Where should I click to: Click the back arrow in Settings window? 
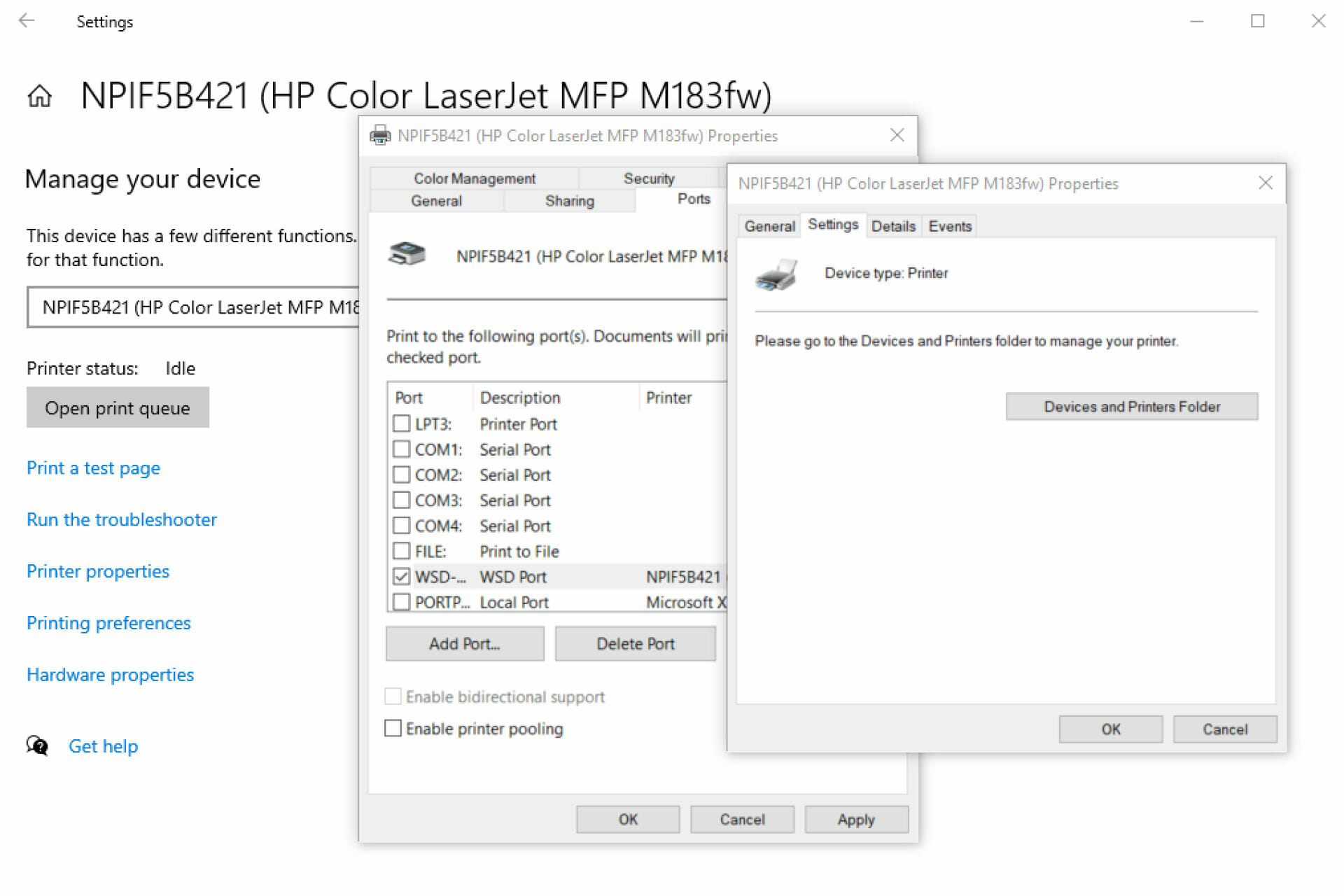[x=28, y=22]
